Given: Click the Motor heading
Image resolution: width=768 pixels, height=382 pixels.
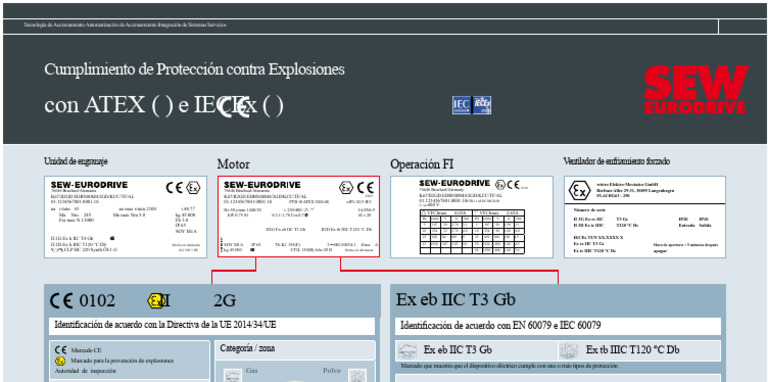Looking at the screenshot, I should 233,165.
